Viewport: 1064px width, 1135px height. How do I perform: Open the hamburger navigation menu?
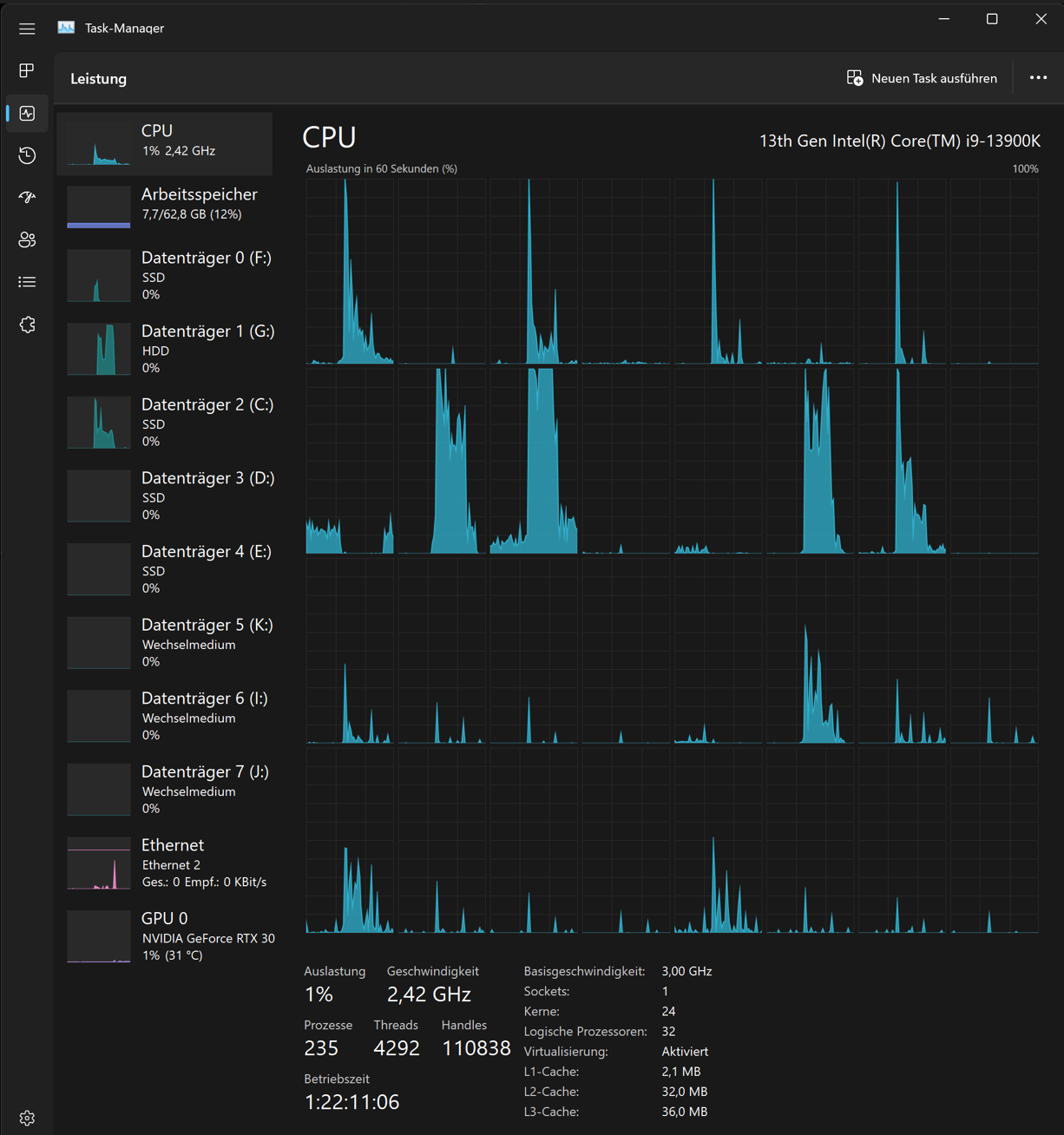pos(27,29)
